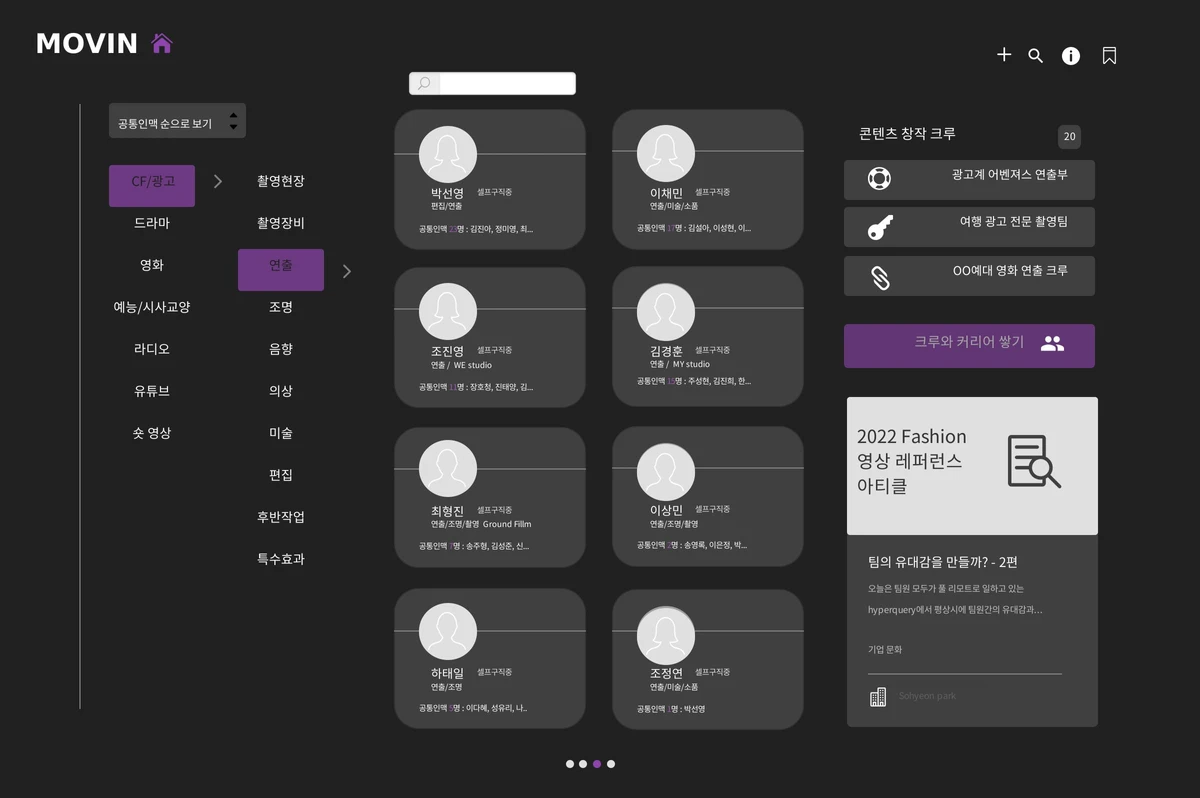The width and height of the screenshot is (1200, 798).
Task: Click the 기업 문화 tag
Action: [x=885, y=650]
